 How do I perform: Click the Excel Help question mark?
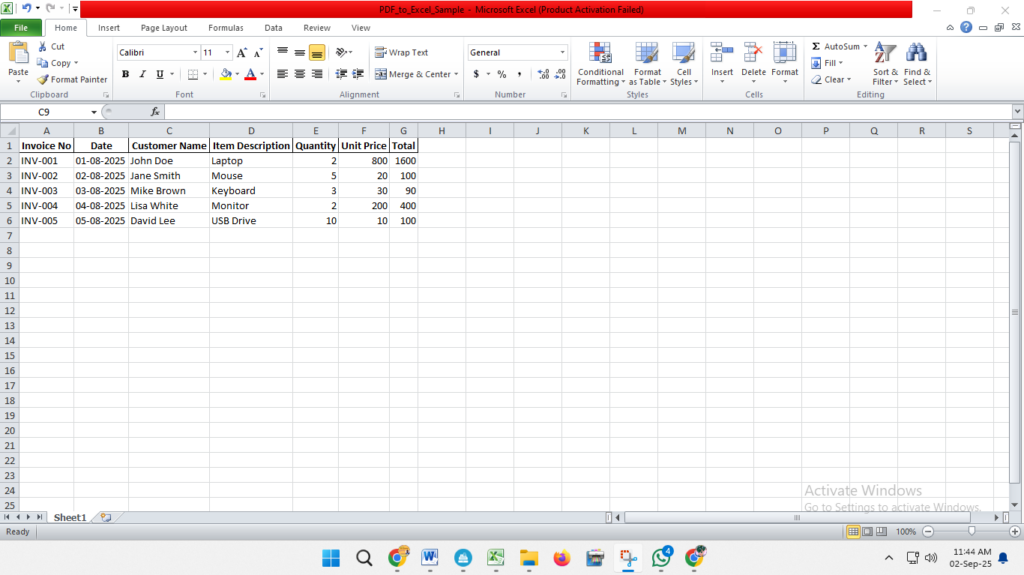coord(966,27)
